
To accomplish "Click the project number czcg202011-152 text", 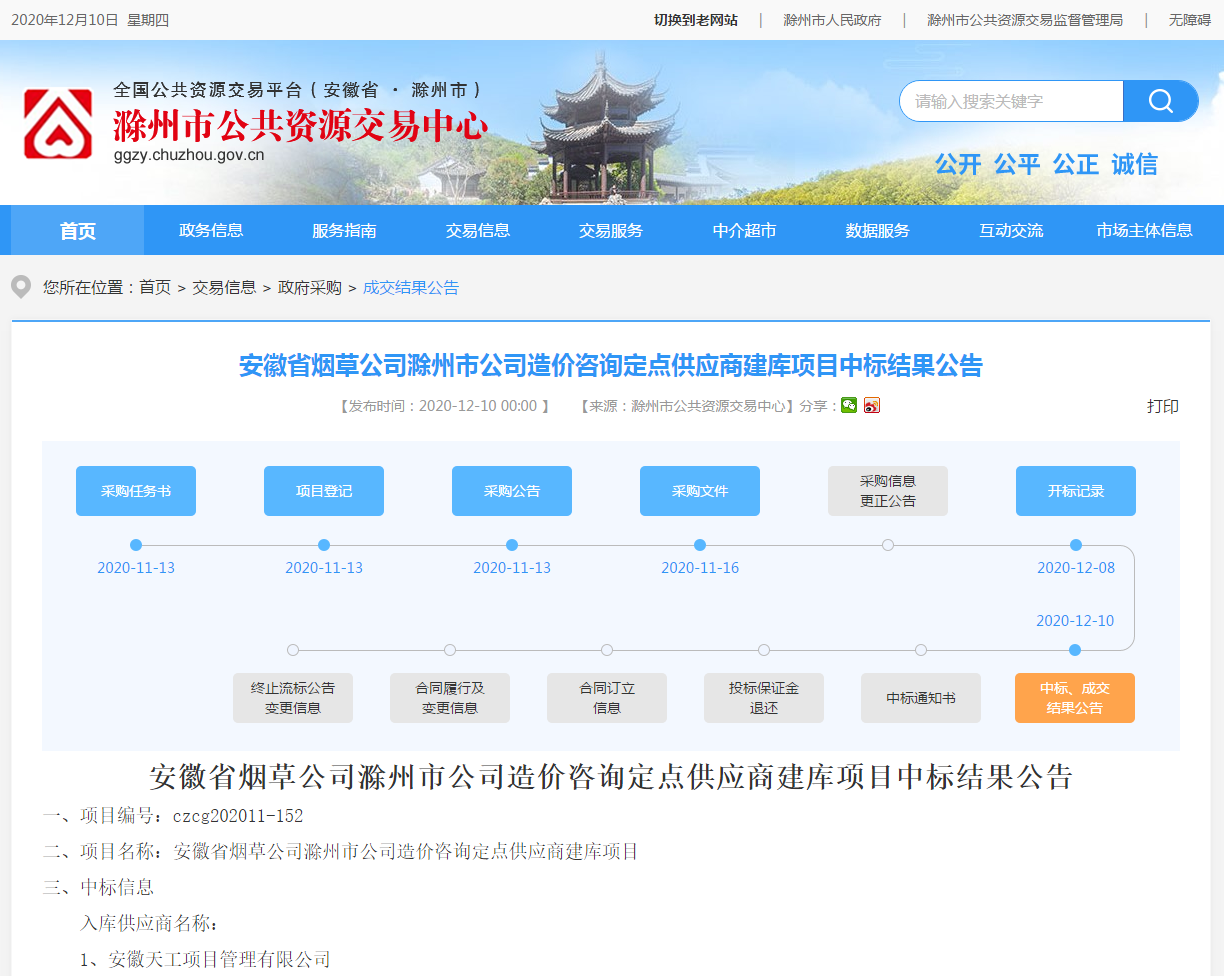I will [238, 816].
